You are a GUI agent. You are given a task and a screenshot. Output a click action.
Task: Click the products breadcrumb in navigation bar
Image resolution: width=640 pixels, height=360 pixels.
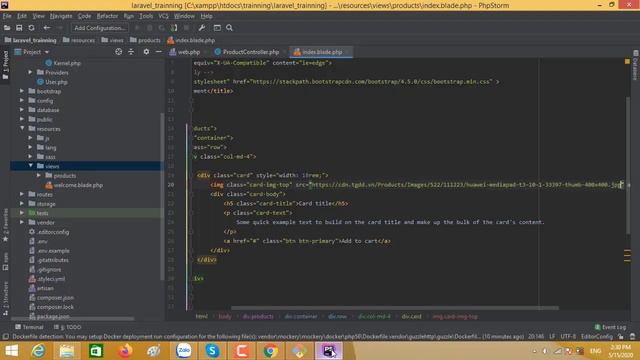(145, 40)
